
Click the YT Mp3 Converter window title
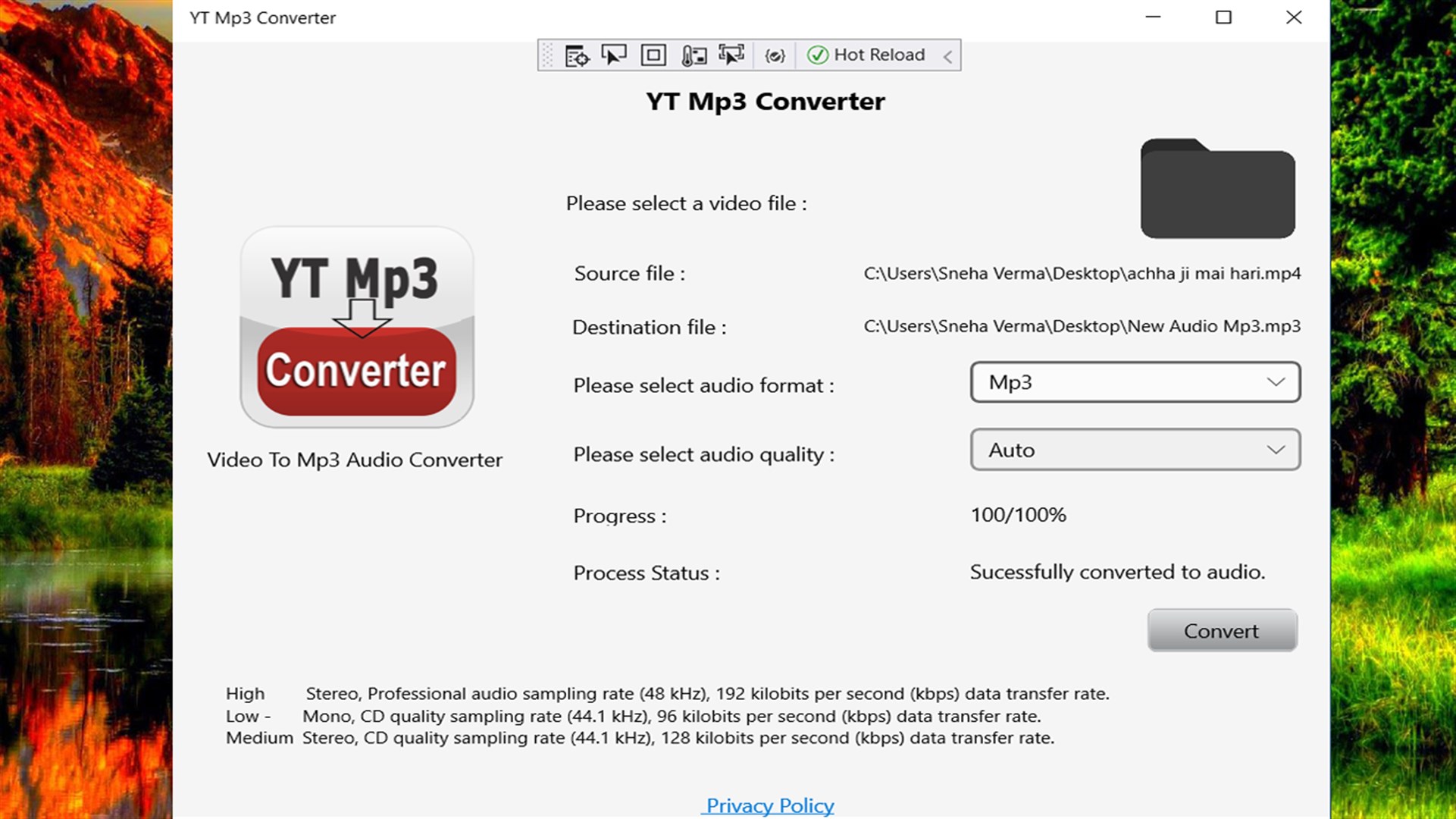pyautogui.click(x=262, y=17)
